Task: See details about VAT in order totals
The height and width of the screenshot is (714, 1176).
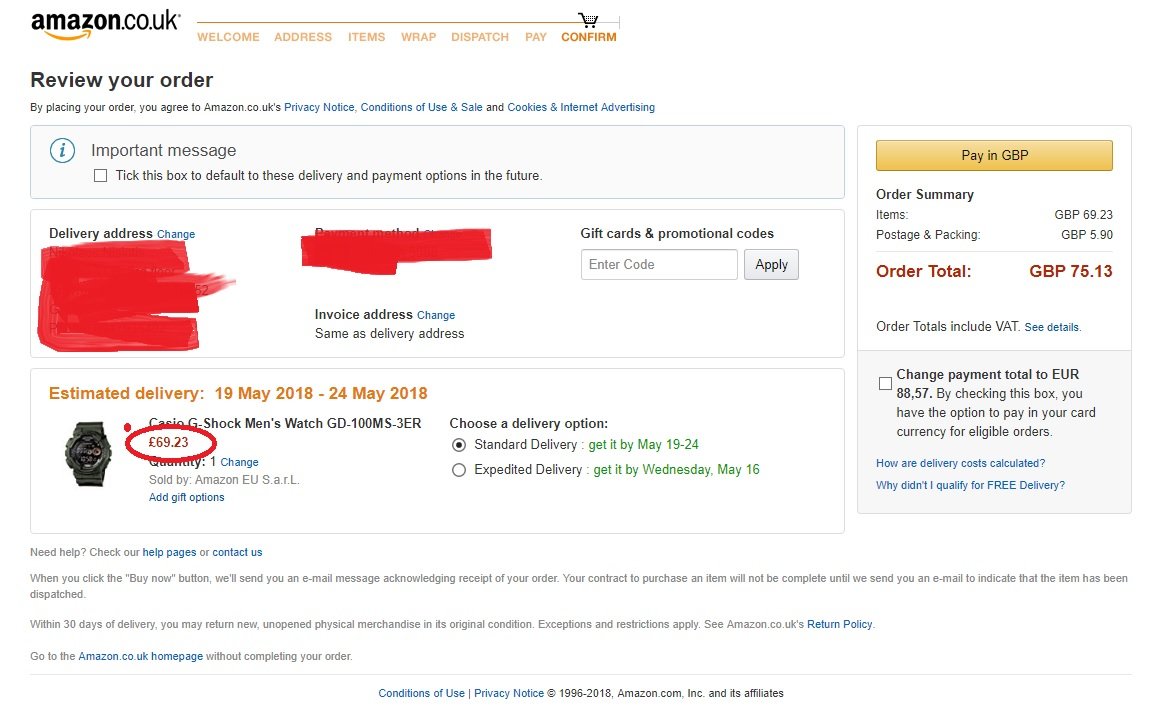Action: [x=1052, y=327]
